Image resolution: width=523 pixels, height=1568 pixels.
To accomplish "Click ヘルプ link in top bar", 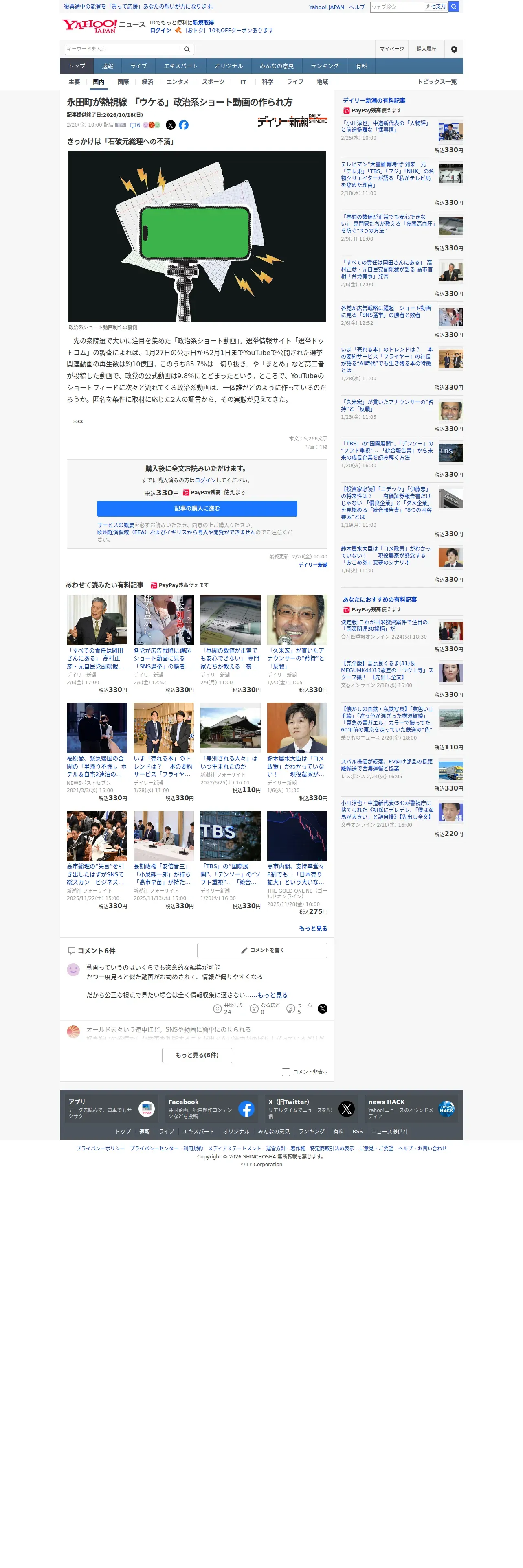I will click(x=357, y=7).
